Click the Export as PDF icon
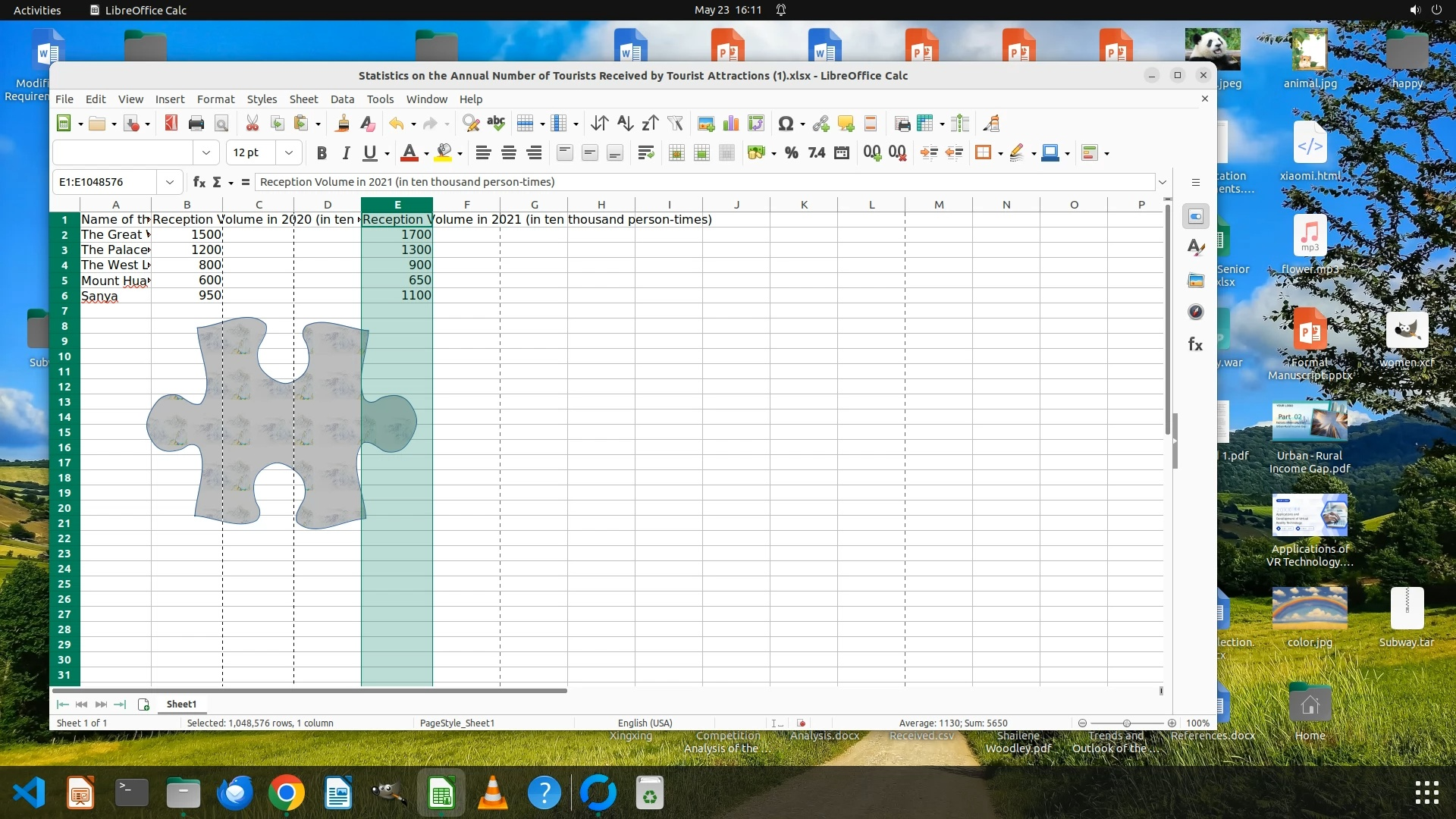 [171, 124]
